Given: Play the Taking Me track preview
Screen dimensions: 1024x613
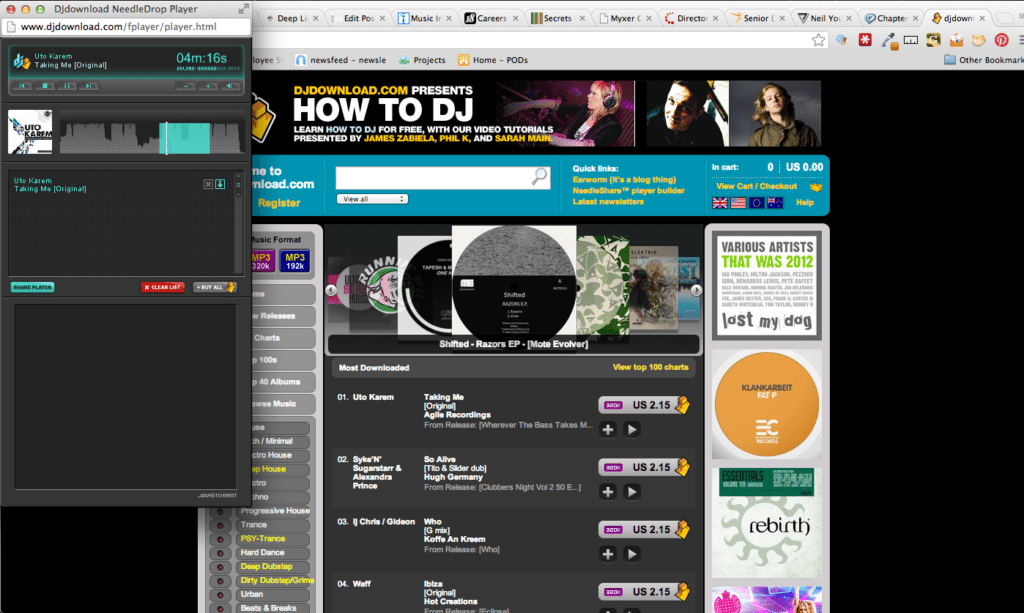Looking at the screenshot, I should (632, 430).
